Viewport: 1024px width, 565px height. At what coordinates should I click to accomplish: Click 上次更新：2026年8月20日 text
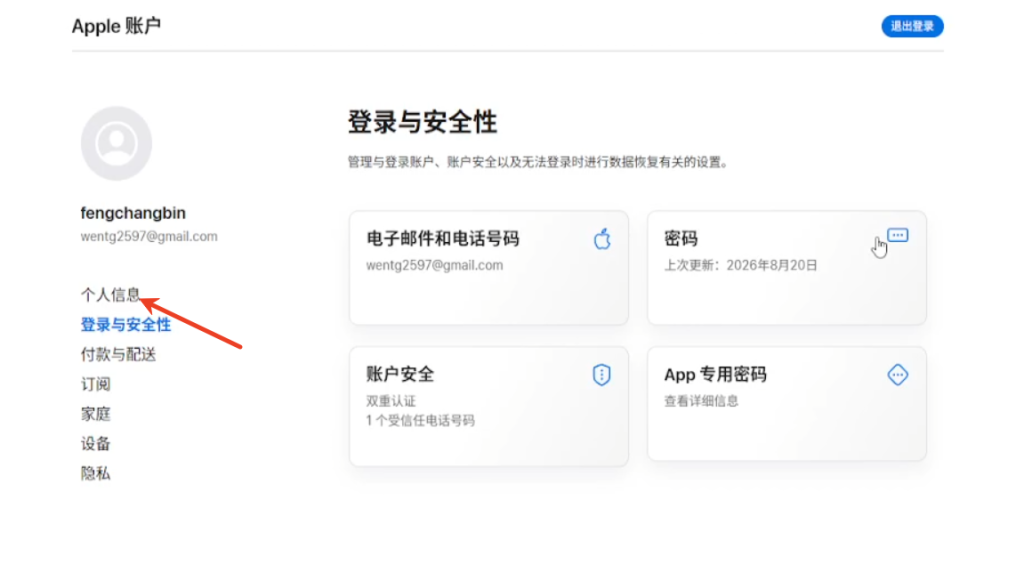coord(741,265)
